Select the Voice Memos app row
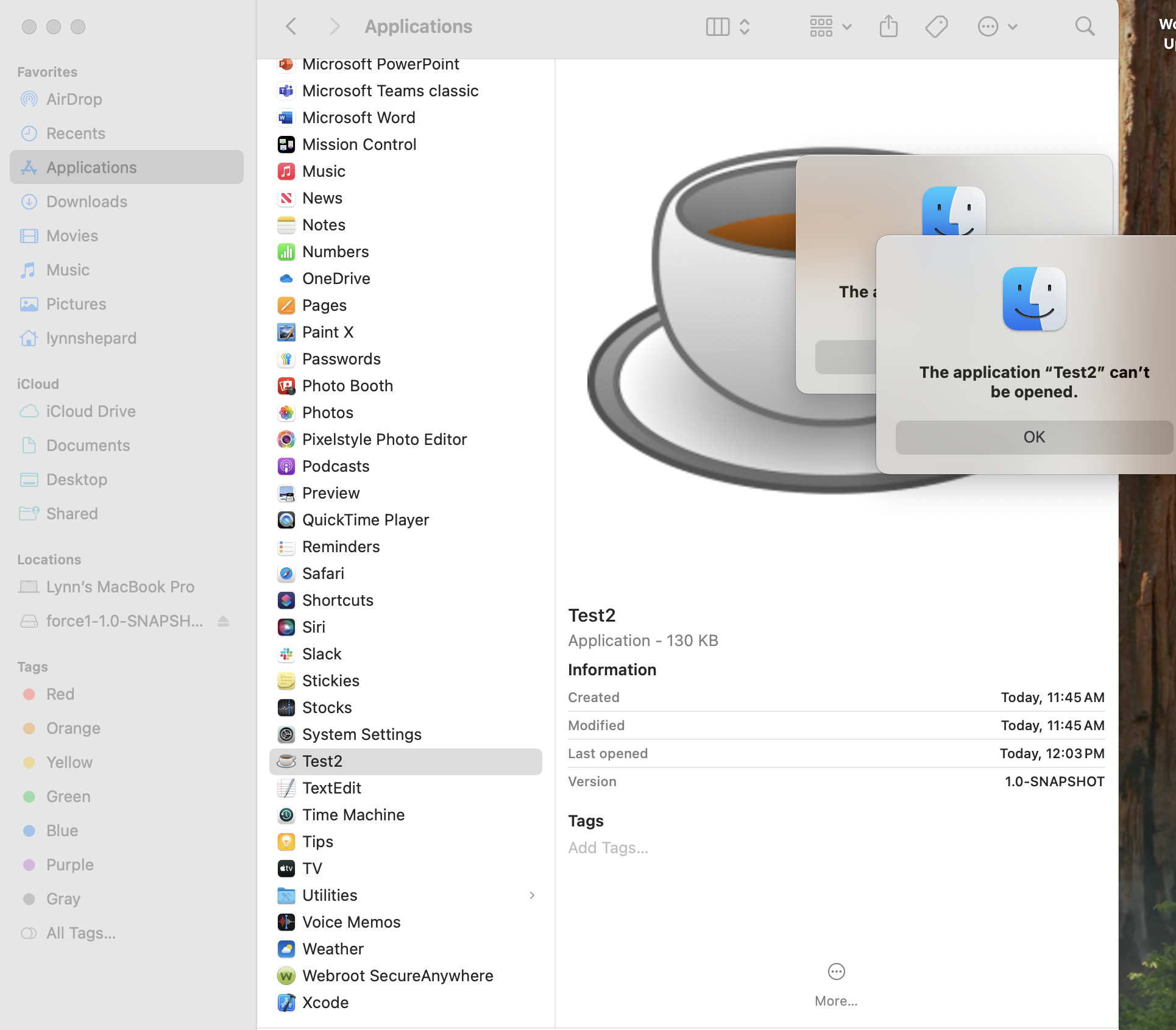 pyautogui.click(x=405, y=922)
